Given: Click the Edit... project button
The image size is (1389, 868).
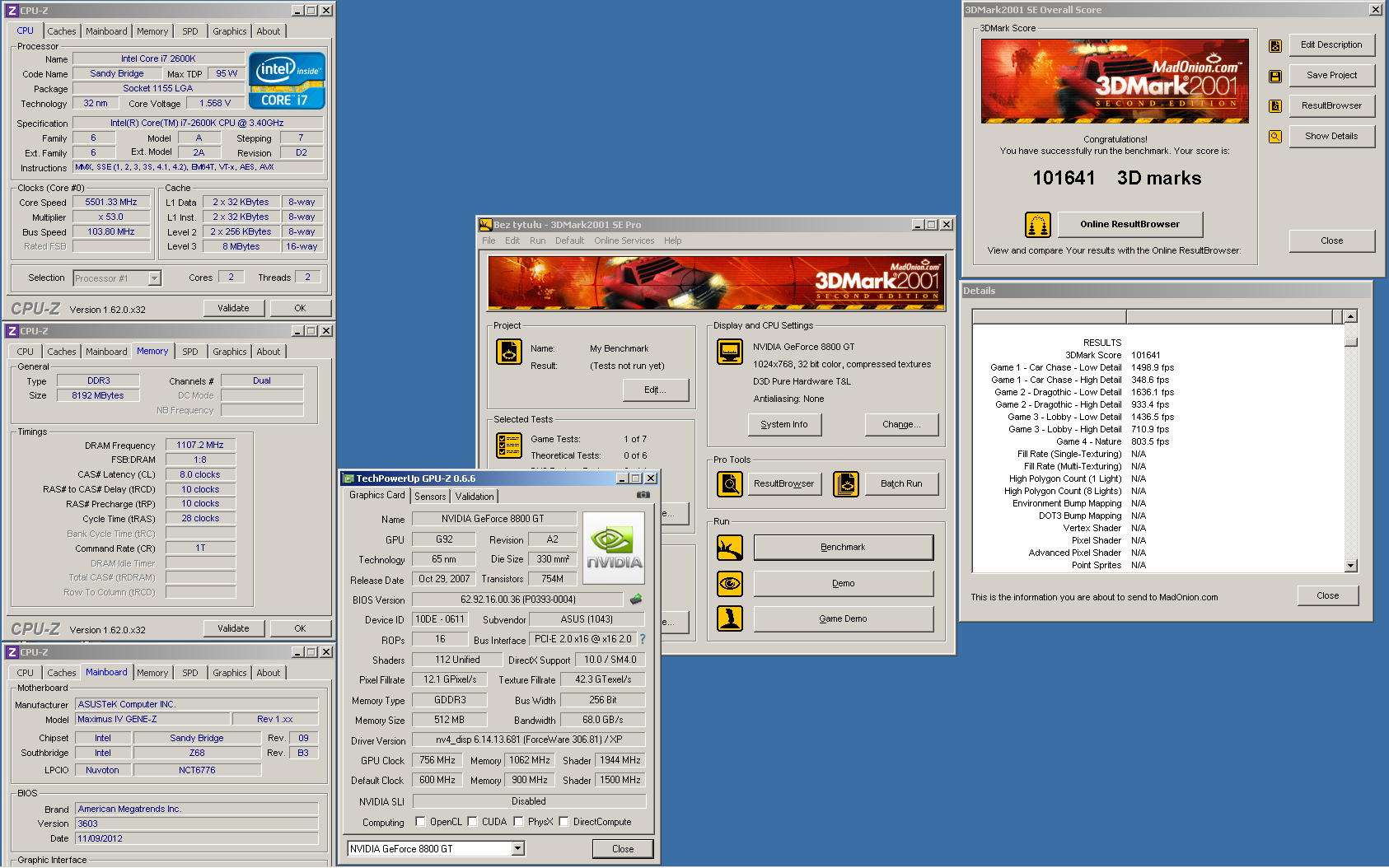Looking at the screenshot, I should [x=656, y=390].
